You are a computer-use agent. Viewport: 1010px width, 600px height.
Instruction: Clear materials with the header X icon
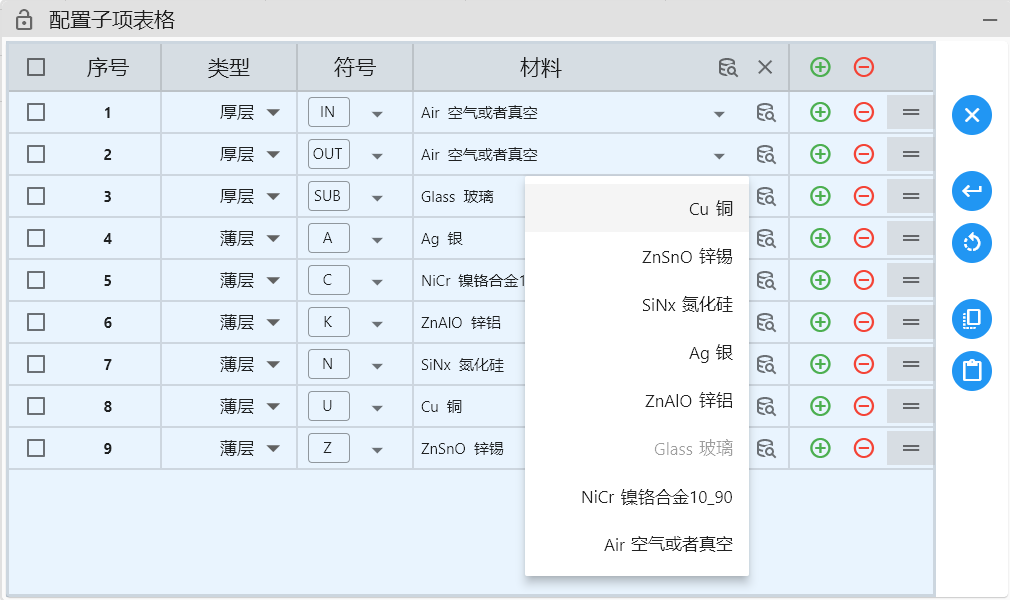pos(765,68)
